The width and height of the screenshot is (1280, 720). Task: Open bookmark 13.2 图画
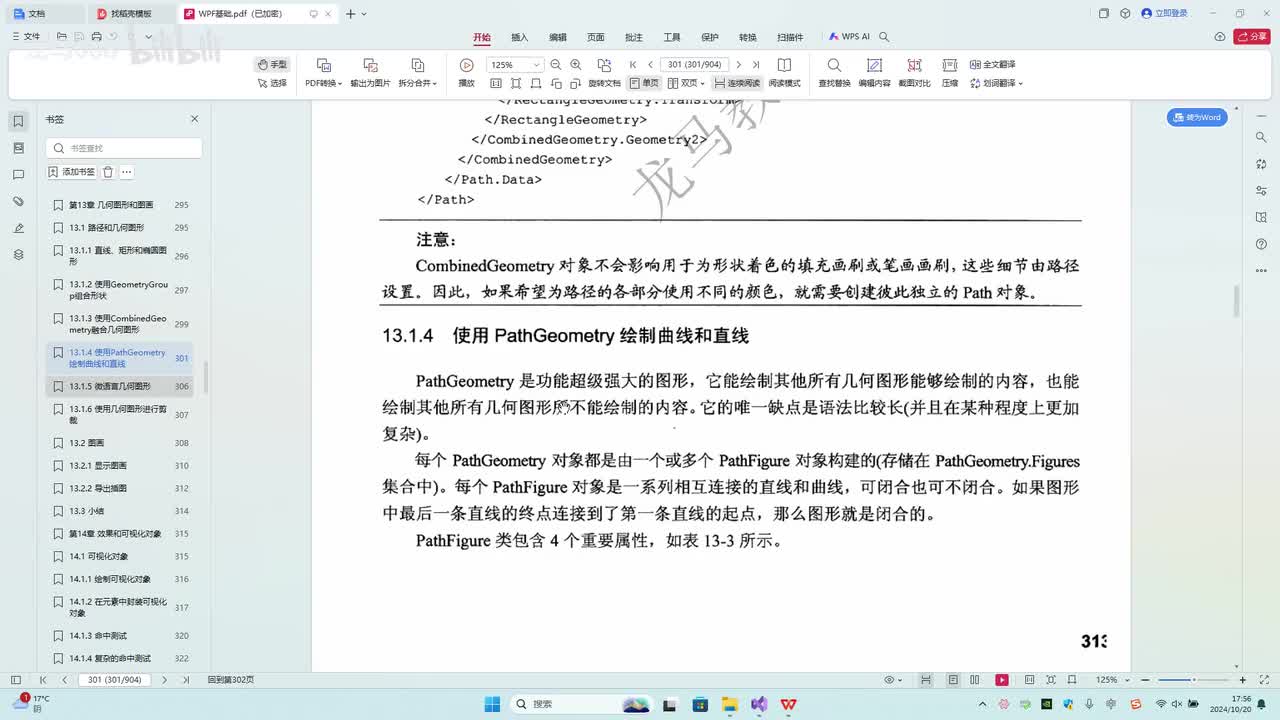pos(120,442)
